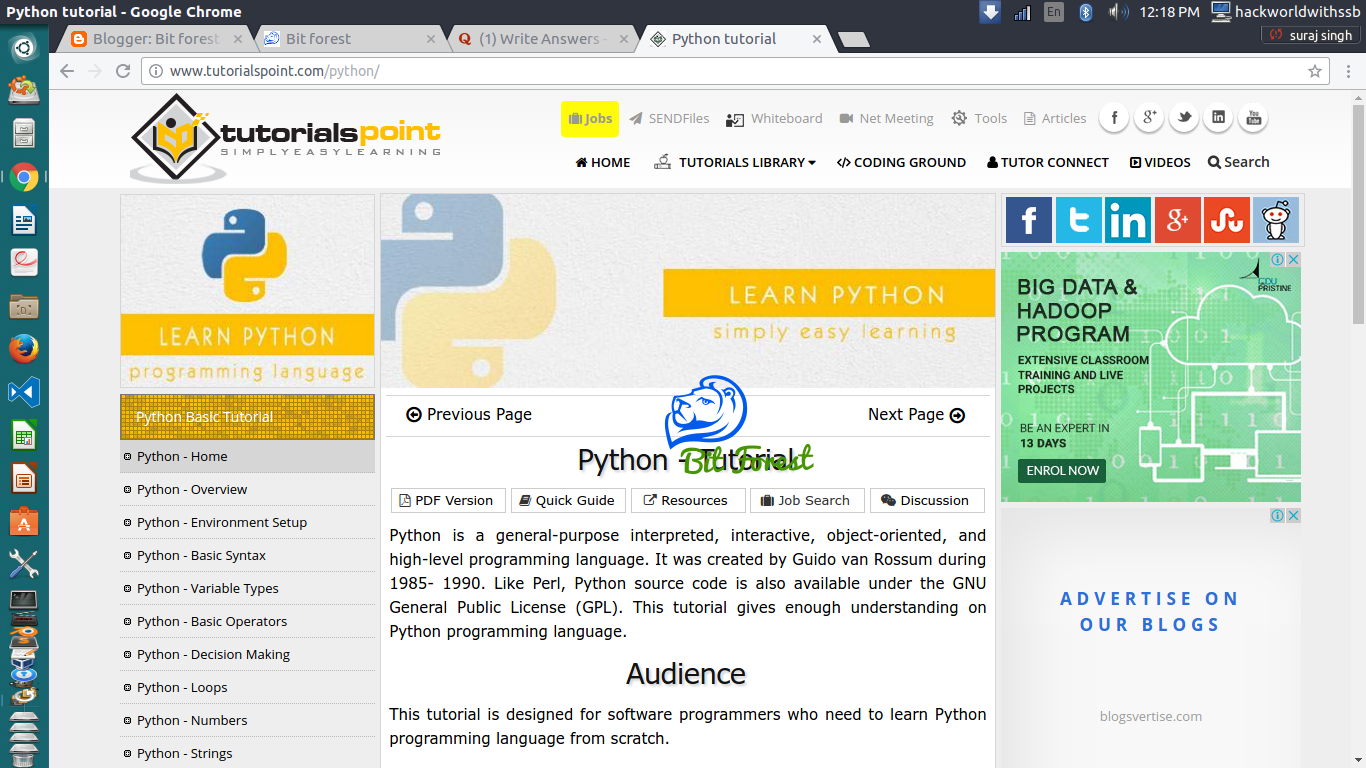1366x768 pixels.
Task: Open header round YouTube icon
Action: (1253, 117)
